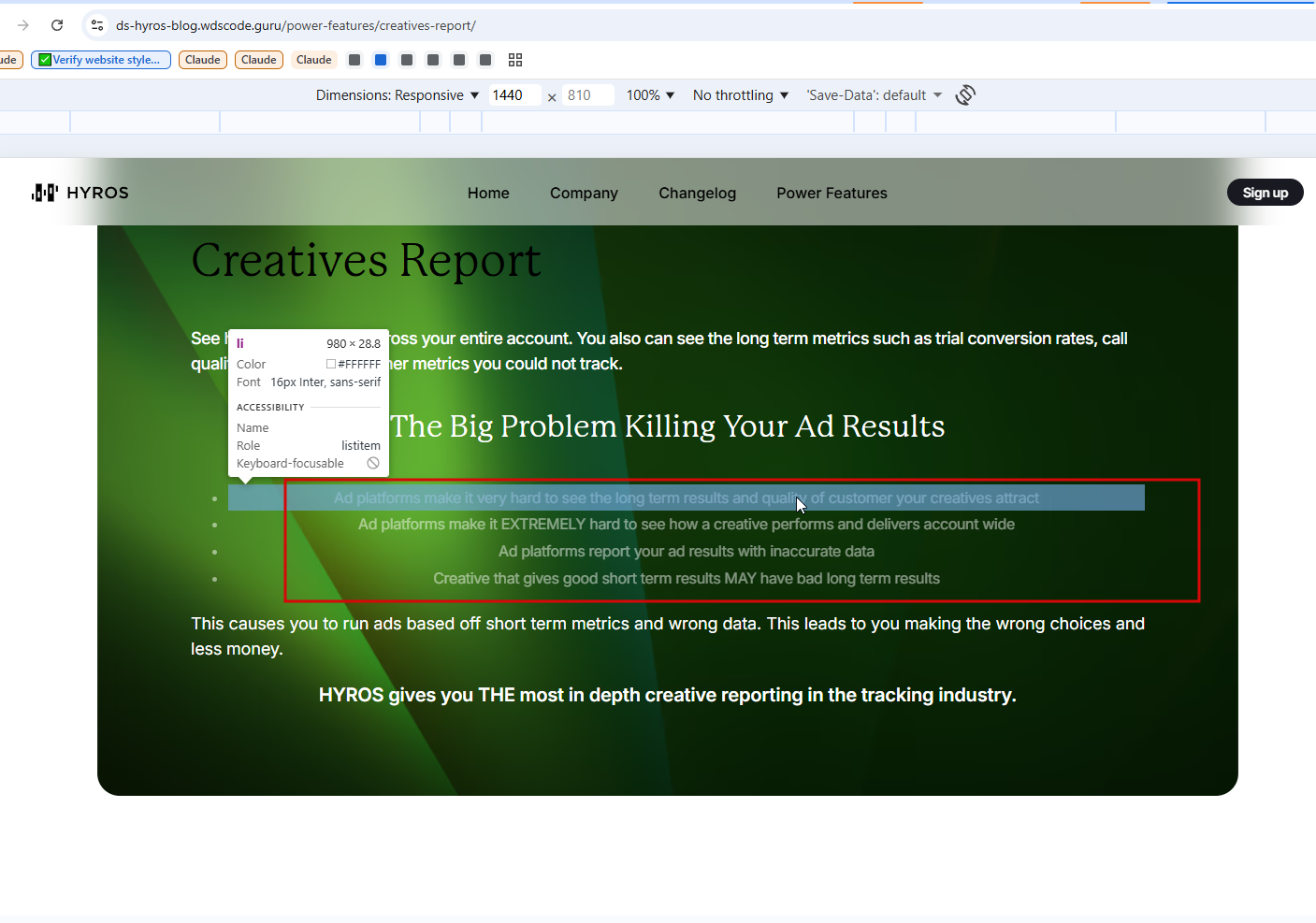Open the Dimensions: Responsive dropdown
1316x923 pixels.
point(398,95)
